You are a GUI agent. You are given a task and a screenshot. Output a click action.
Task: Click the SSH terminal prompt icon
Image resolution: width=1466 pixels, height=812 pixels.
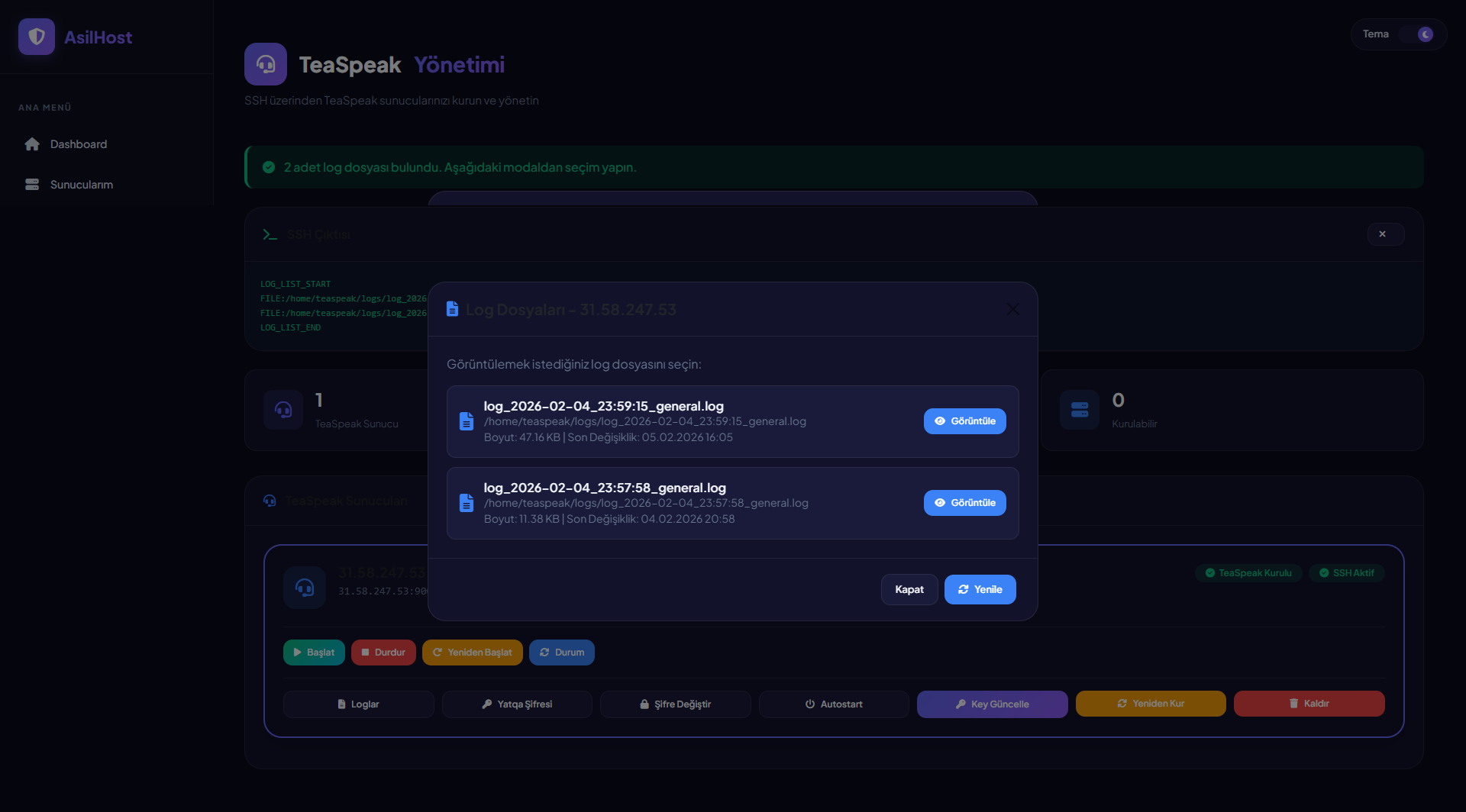pyautogui.click(x=270, y=234)
